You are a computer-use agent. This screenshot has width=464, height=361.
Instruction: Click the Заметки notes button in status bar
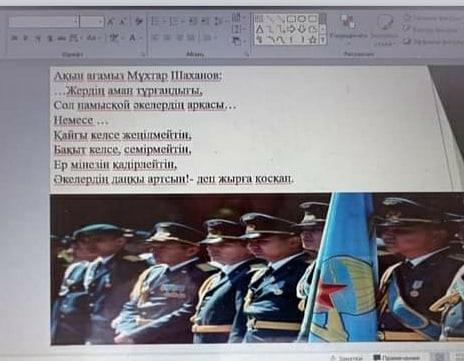[x=346, y=358]
